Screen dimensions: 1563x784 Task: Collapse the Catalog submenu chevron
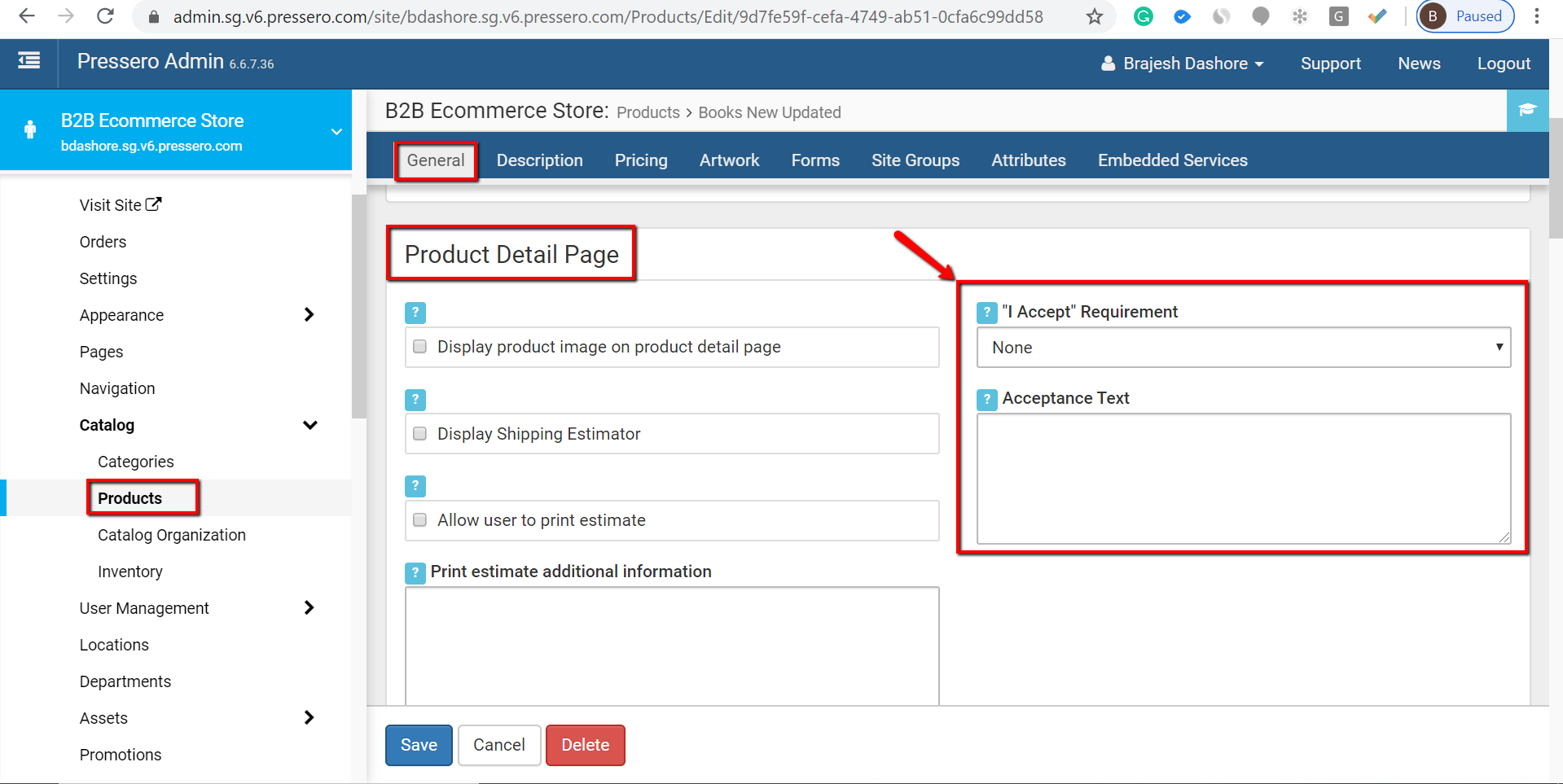[x=310, y=425]
